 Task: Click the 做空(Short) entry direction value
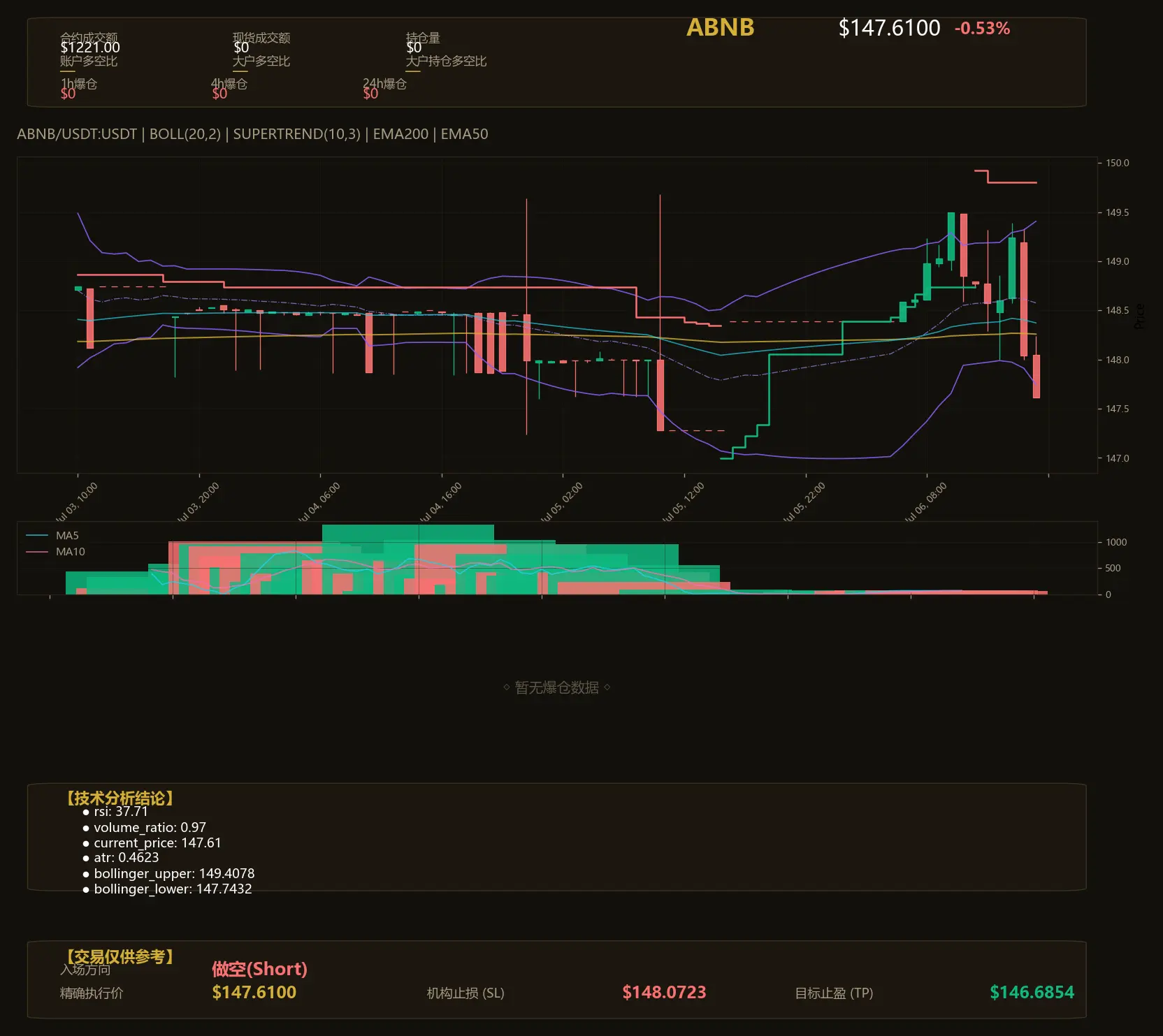tap(259, 969)
